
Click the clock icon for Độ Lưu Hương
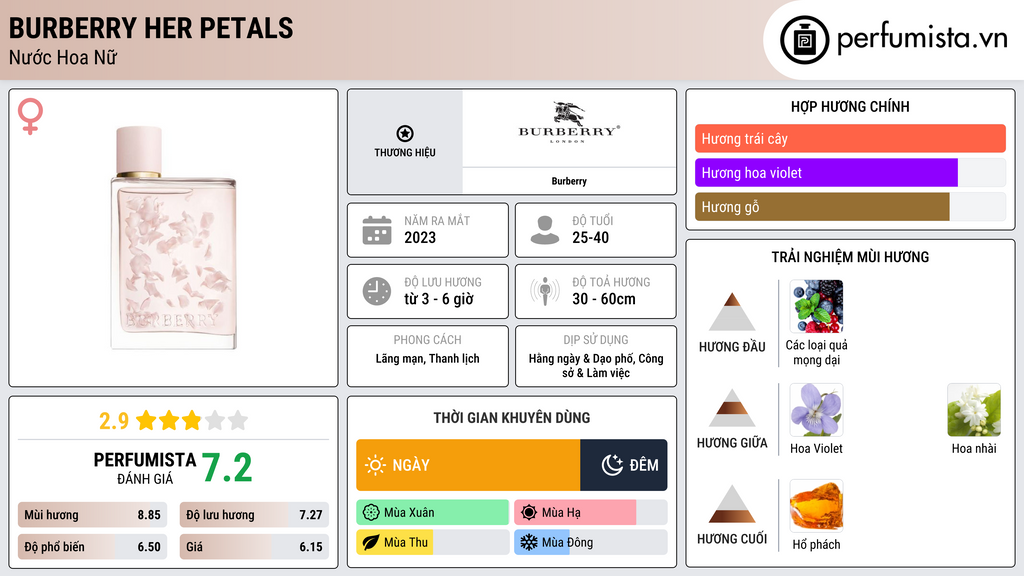click(376, 291)
